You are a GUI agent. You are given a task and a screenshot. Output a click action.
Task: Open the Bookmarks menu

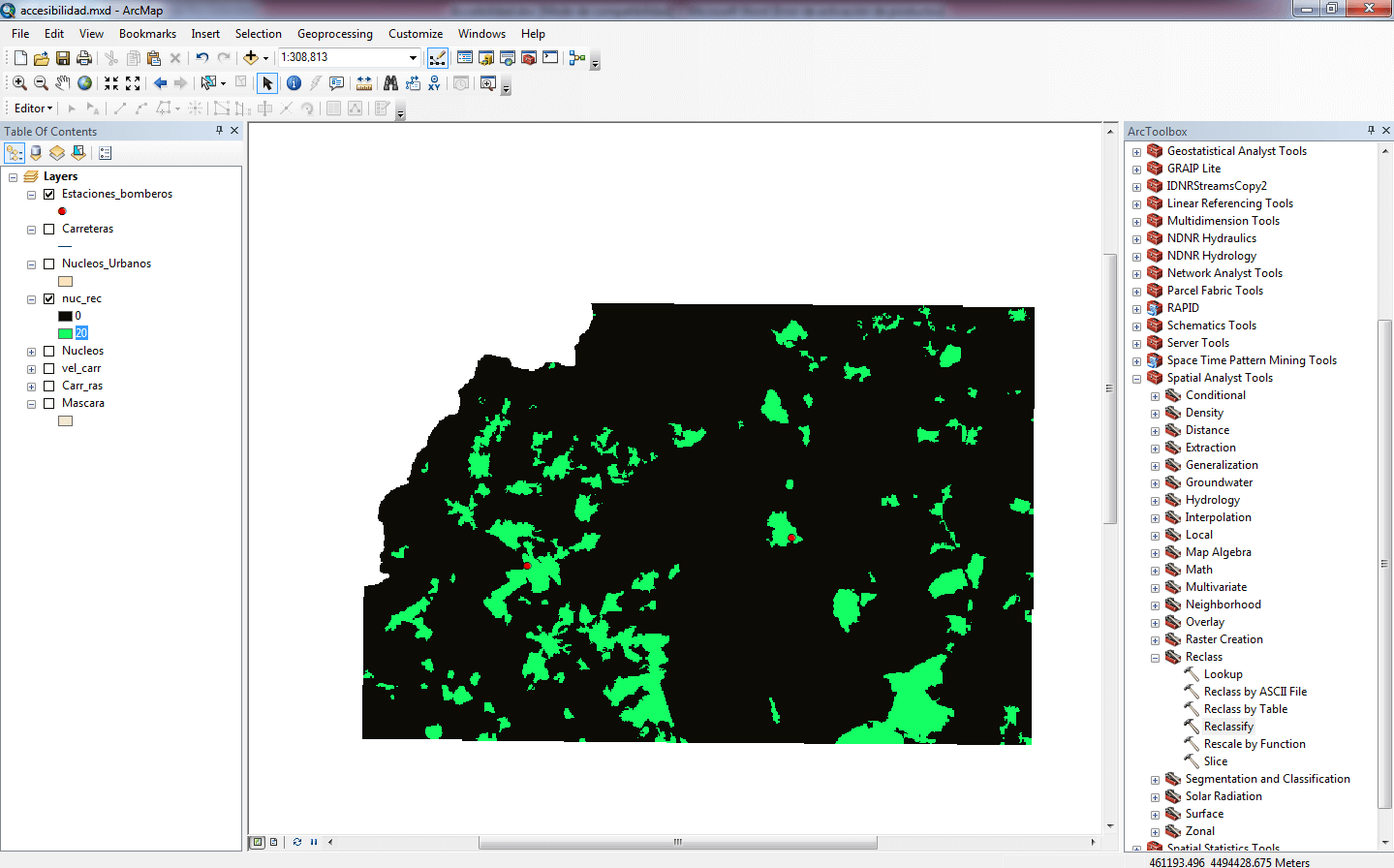147,34
